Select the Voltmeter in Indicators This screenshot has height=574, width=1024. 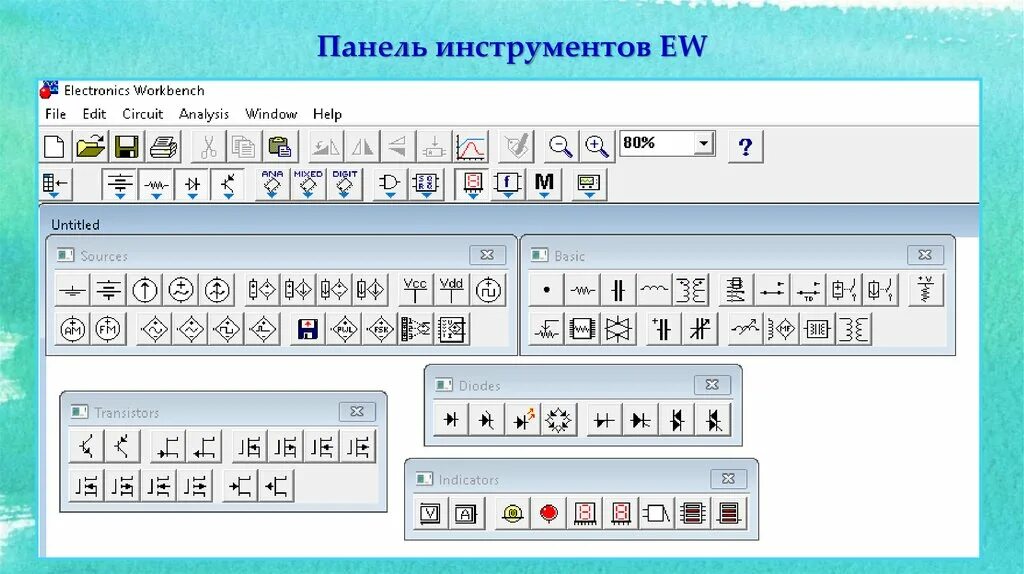[430, 514]
